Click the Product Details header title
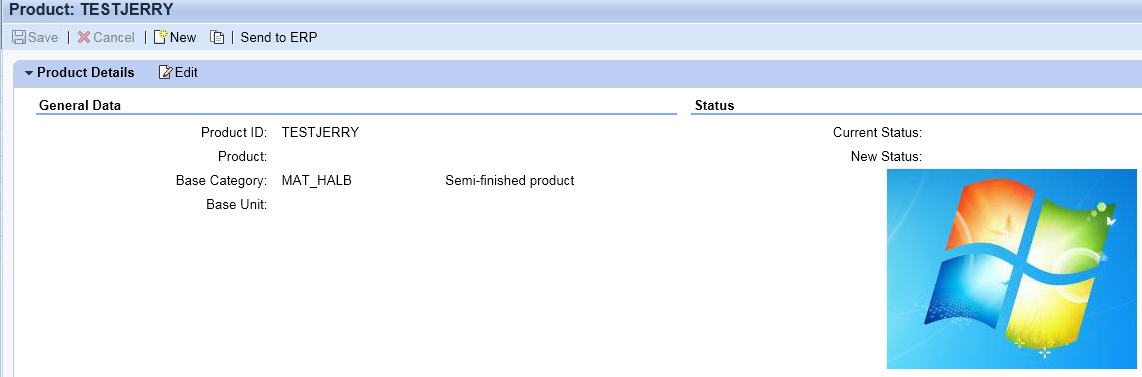 pos(86,73)
